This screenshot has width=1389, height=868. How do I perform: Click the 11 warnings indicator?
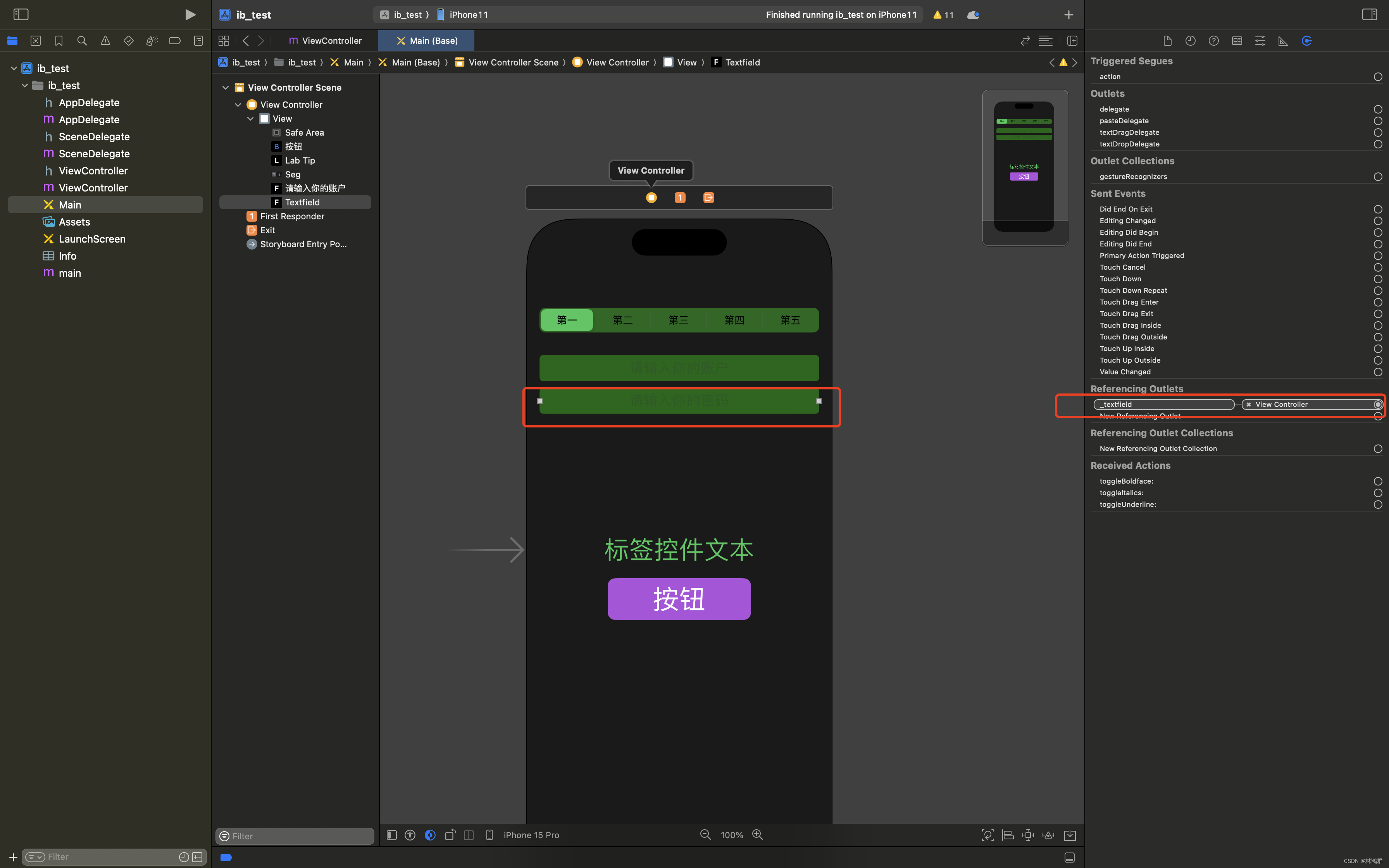click(x=943, y=15)
